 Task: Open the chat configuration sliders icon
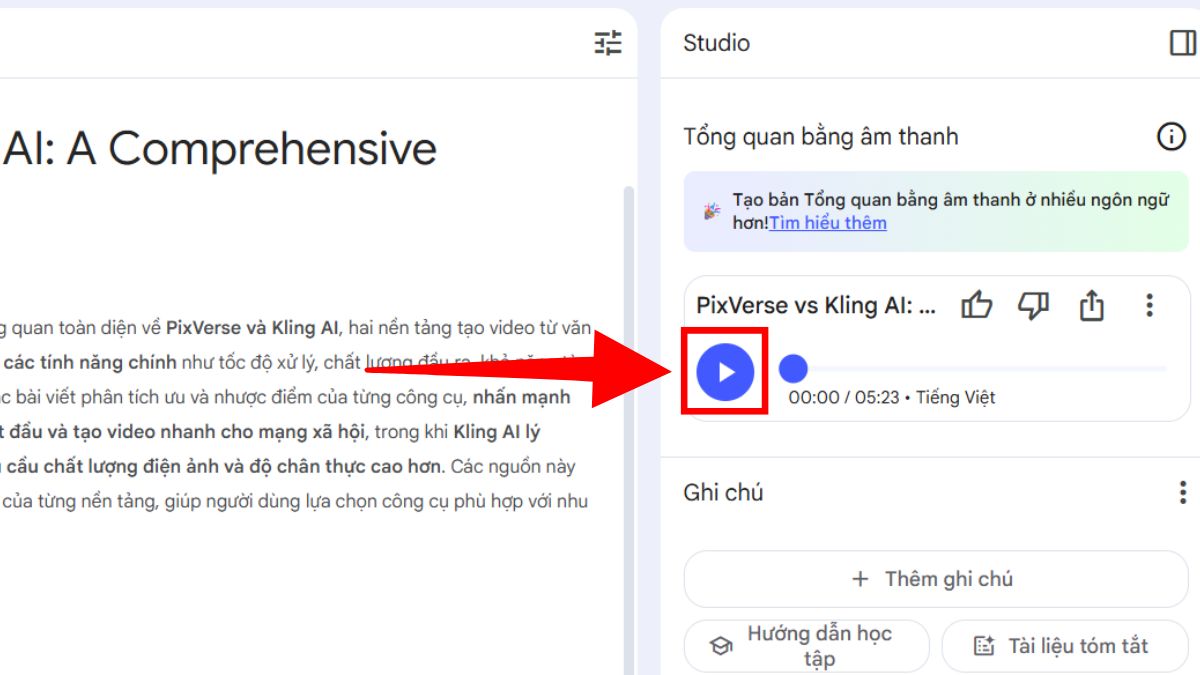point(608,43)
